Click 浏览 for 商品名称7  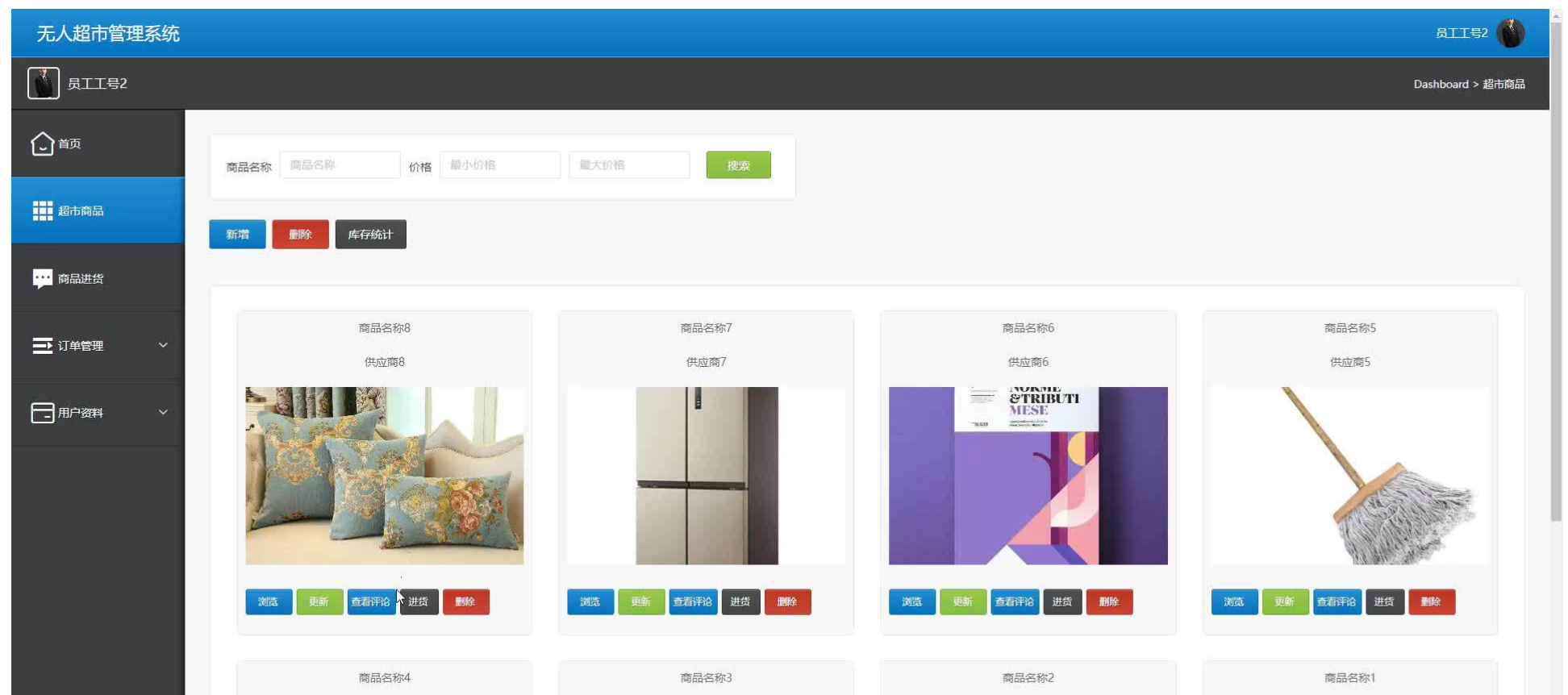point(590,601)
